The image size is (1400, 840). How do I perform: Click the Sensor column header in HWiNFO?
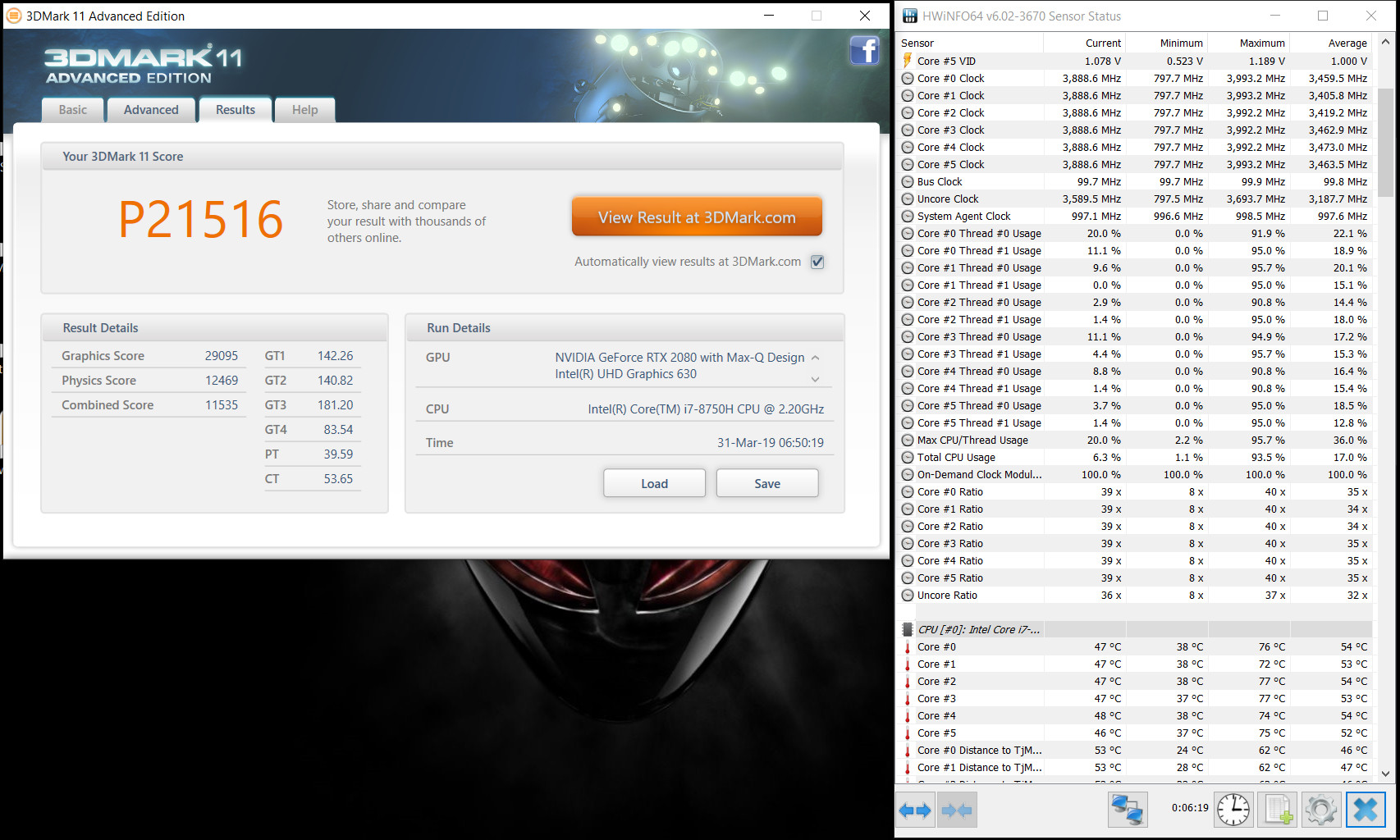971,43
